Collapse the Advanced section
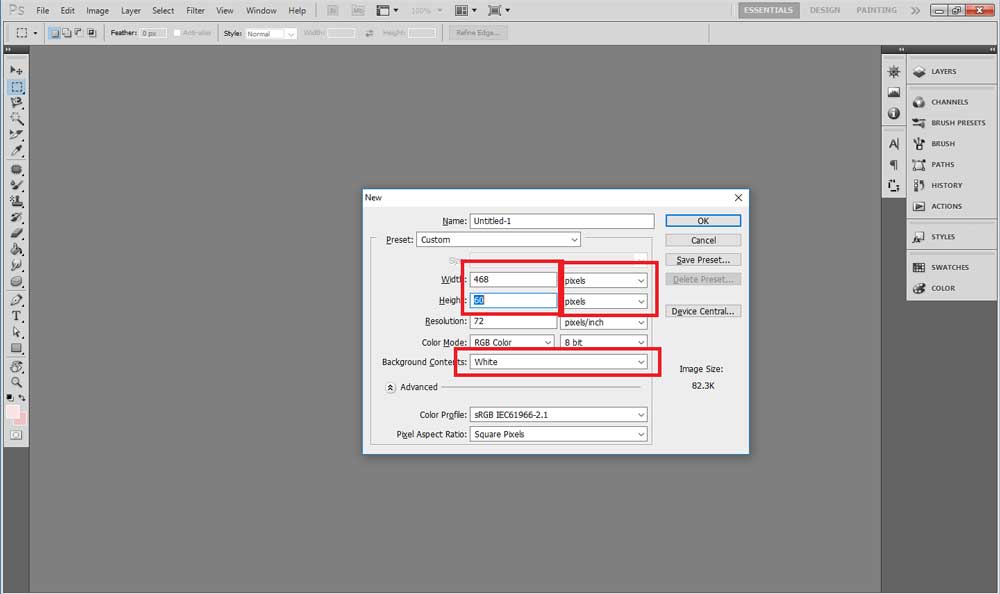Image resolution: width=1000 pixels, height=594 pixels. (x=391, y=387)
